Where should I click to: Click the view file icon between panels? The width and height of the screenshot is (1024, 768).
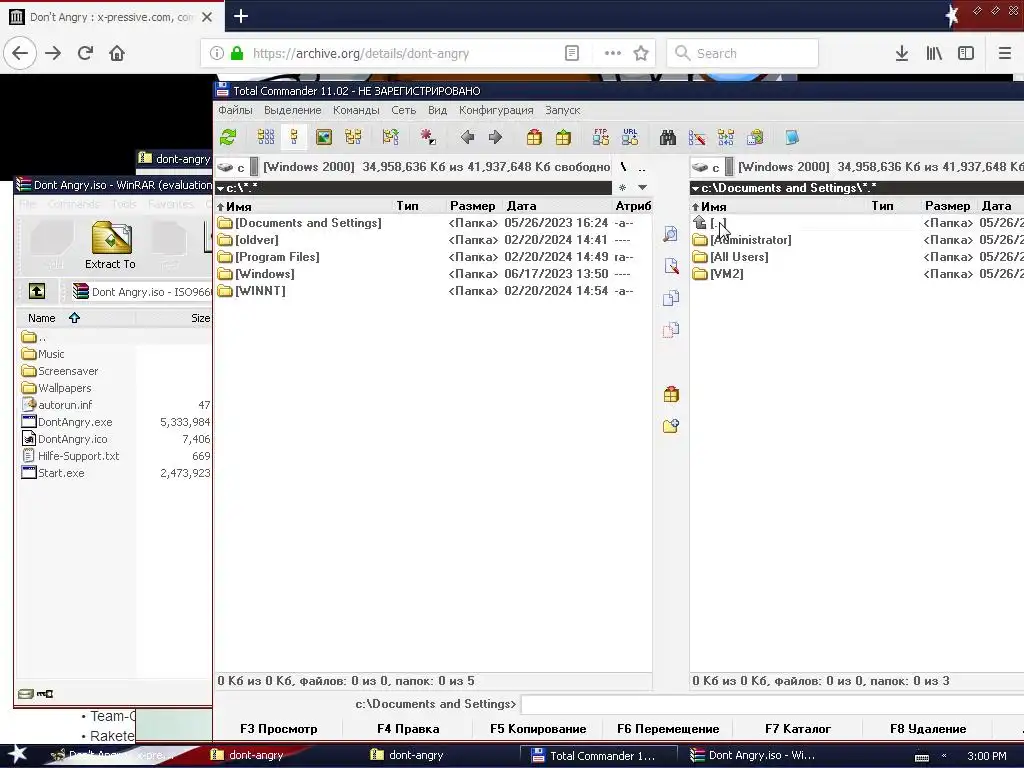point(671,234)
